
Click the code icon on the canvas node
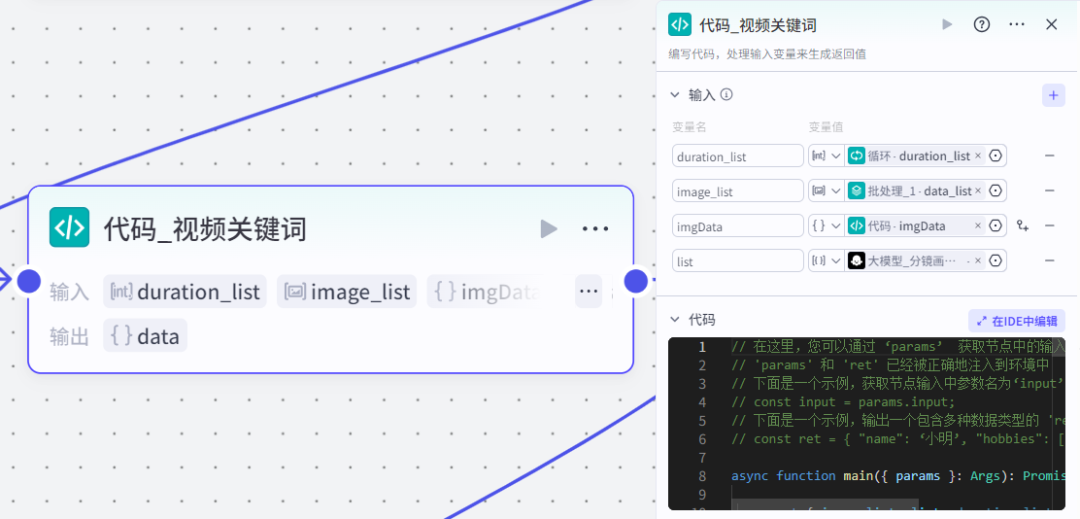click(70, 227)
